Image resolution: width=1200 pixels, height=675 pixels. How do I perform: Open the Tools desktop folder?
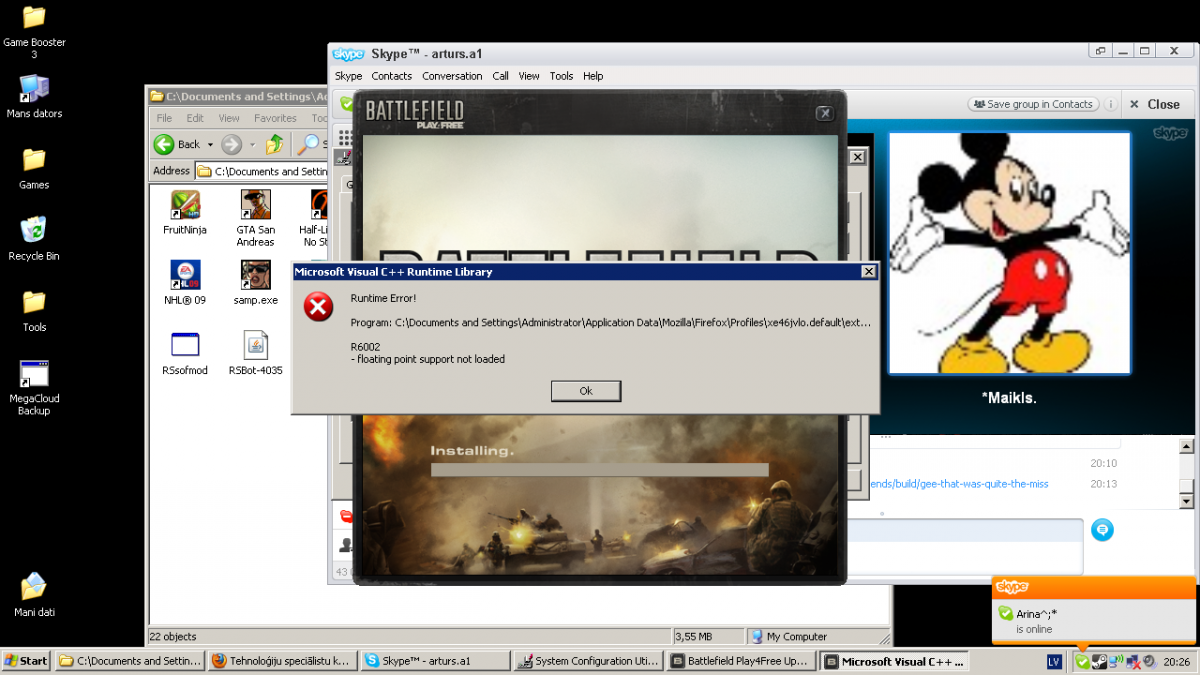34,309
